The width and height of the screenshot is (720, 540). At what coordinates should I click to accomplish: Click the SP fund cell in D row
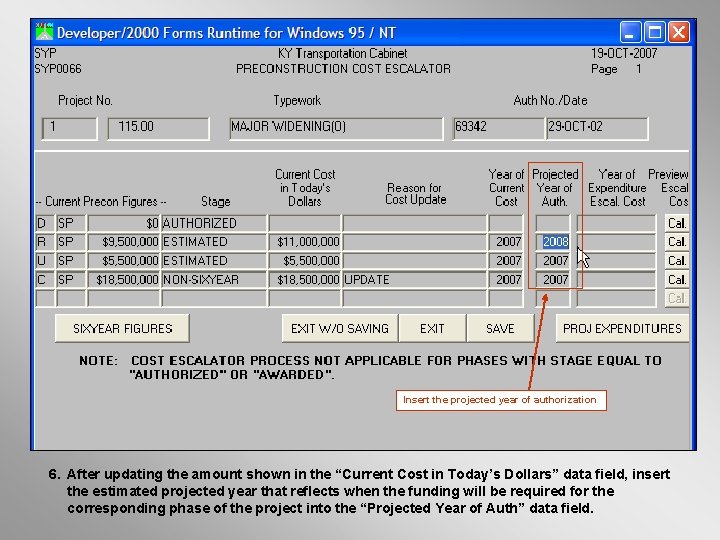(71, 223)
